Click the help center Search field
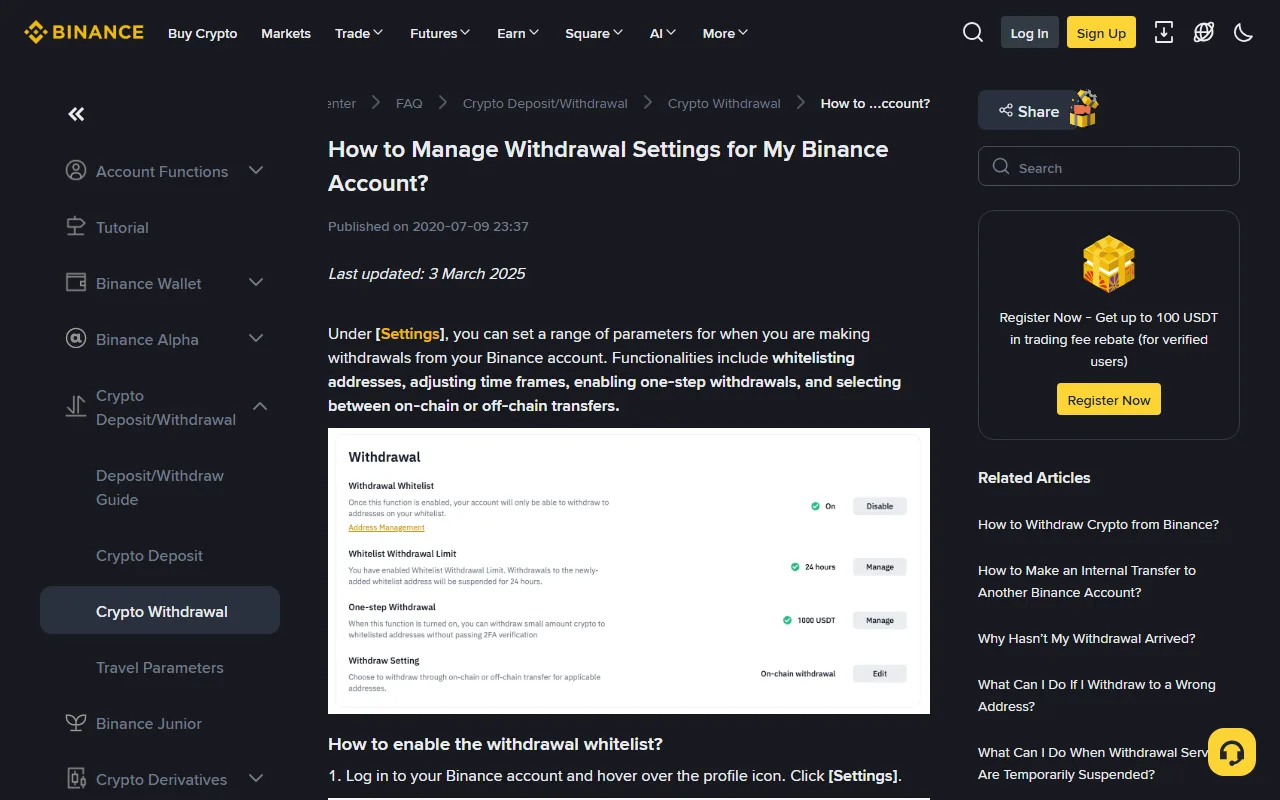The height and width of the screenshot is (800, 1280). coord(1109,167)
